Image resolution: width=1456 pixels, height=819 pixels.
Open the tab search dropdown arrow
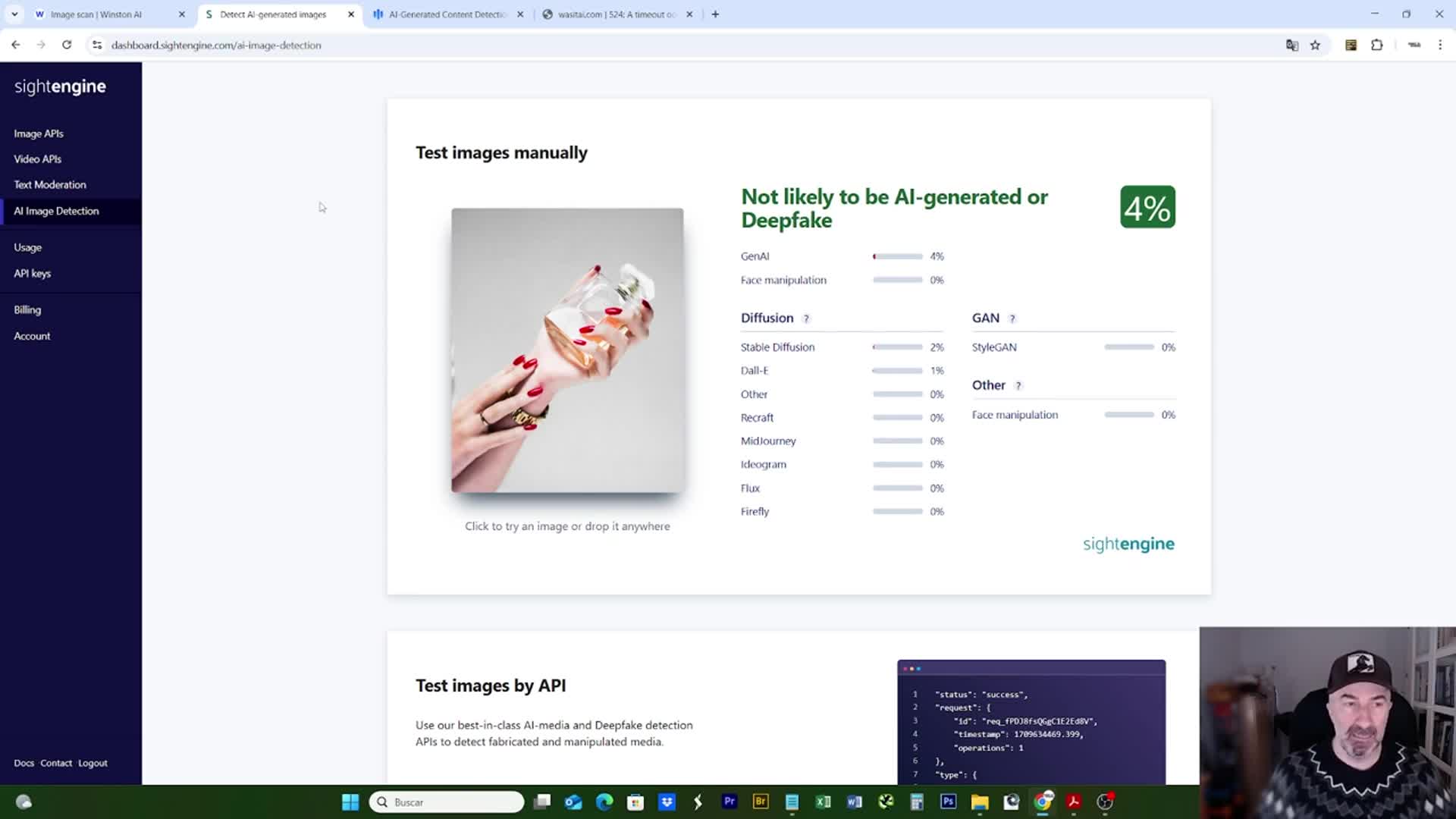(x=14, y=14)
